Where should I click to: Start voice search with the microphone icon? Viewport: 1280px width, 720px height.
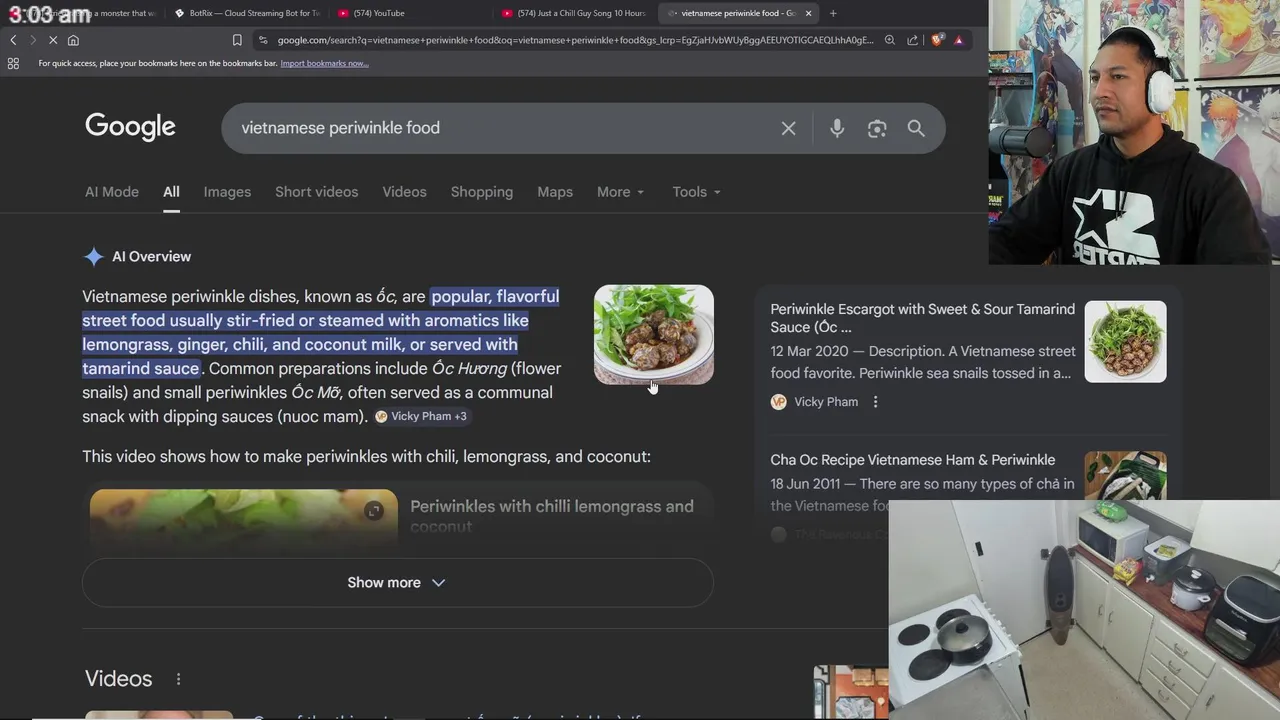click(x=837, y=128)
